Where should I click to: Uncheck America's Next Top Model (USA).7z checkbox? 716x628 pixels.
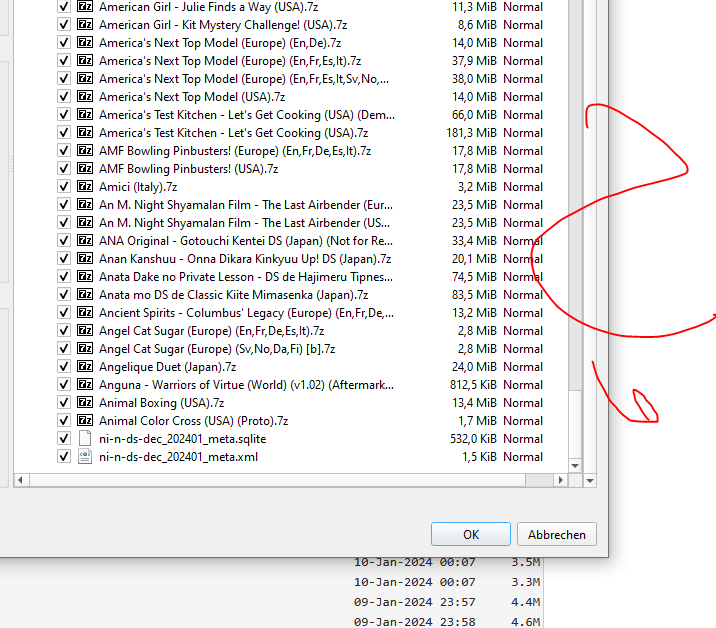pos(64,96)
